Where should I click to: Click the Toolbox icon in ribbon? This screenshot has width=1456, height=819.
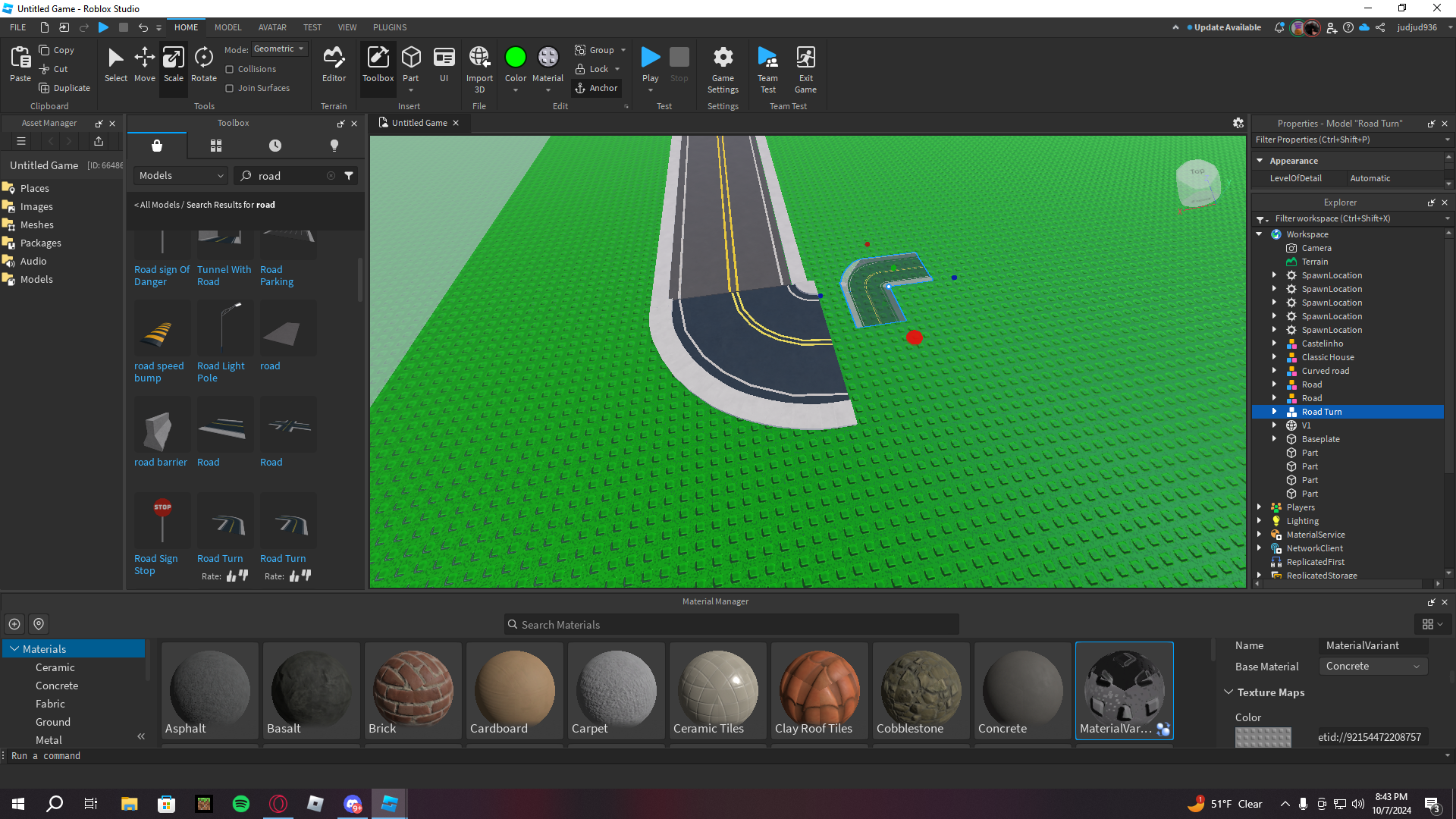(x=378, y=64)
